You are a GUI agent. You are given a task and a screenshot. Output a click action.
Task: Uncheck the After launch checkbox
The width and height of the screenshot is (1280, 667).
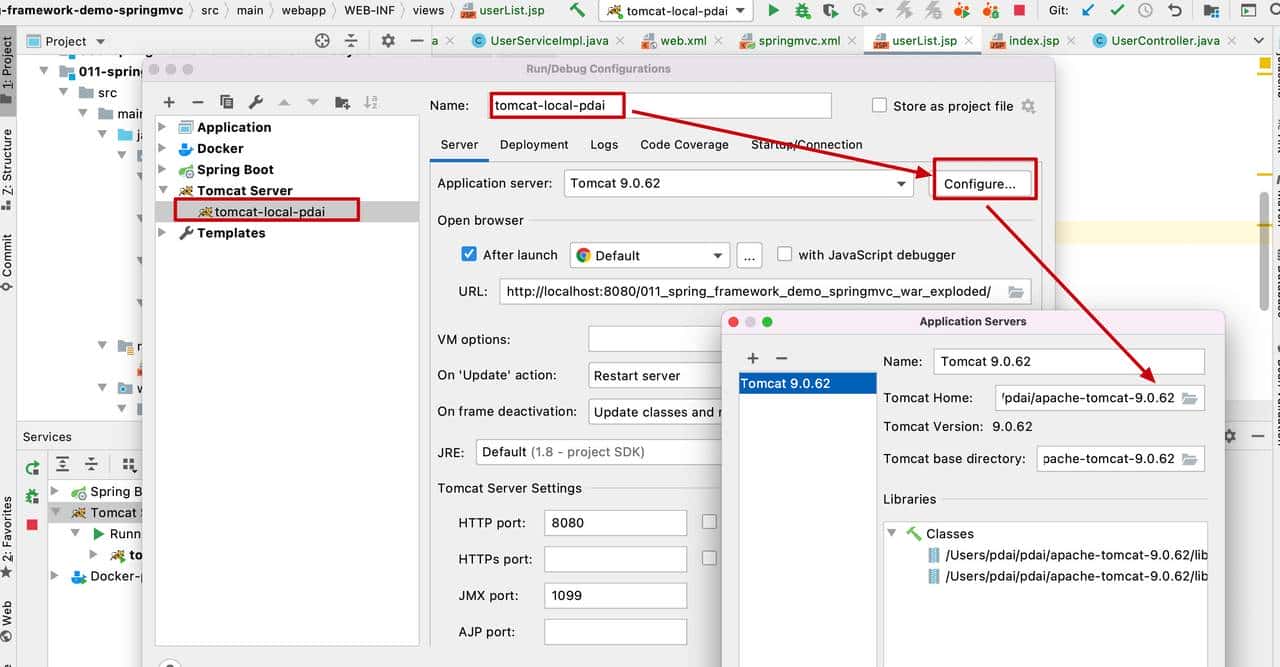coord(469,254)
